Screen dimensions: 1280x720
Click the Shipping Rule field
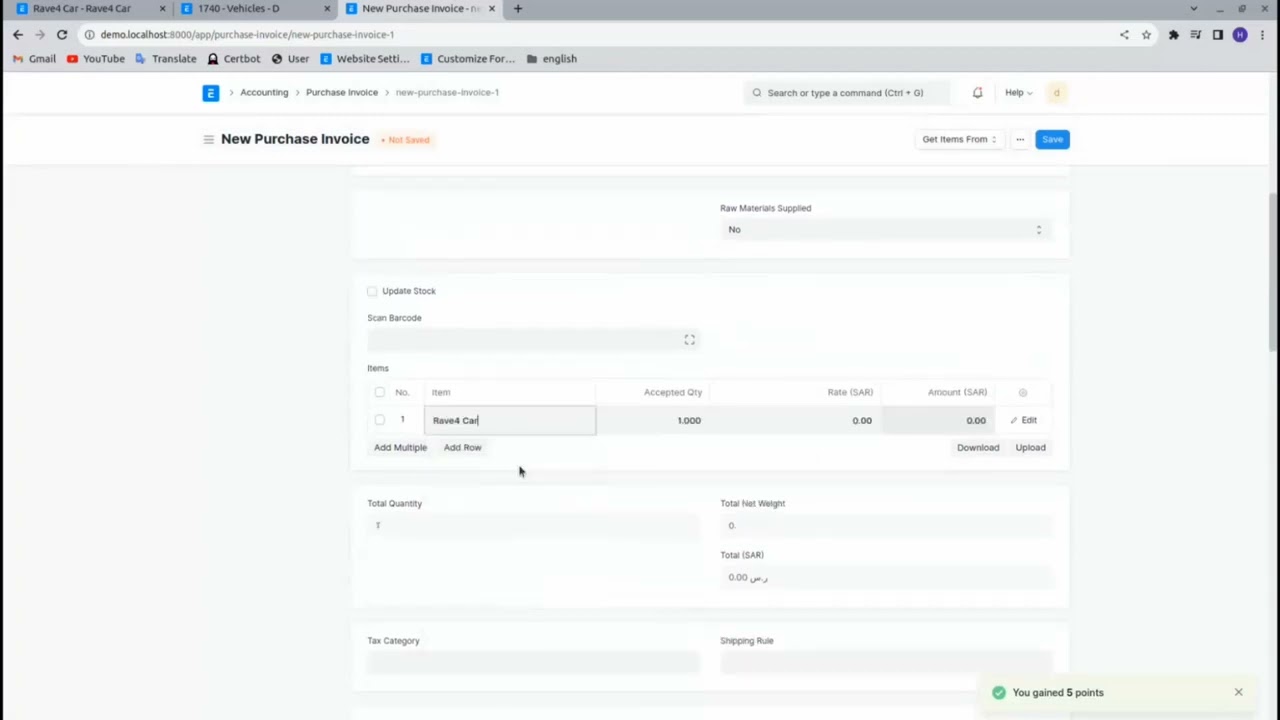pos(886,662)
